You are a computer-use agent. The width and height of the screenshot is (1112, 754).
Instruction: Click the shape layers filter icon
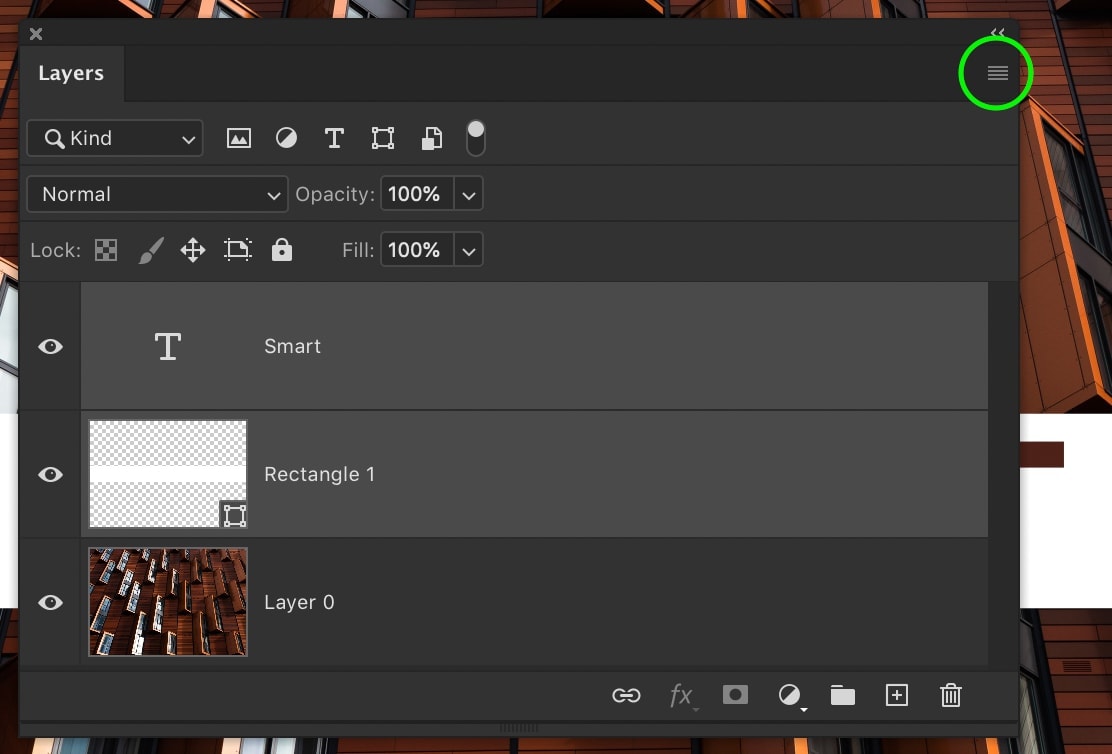click(x=382, y=138)
